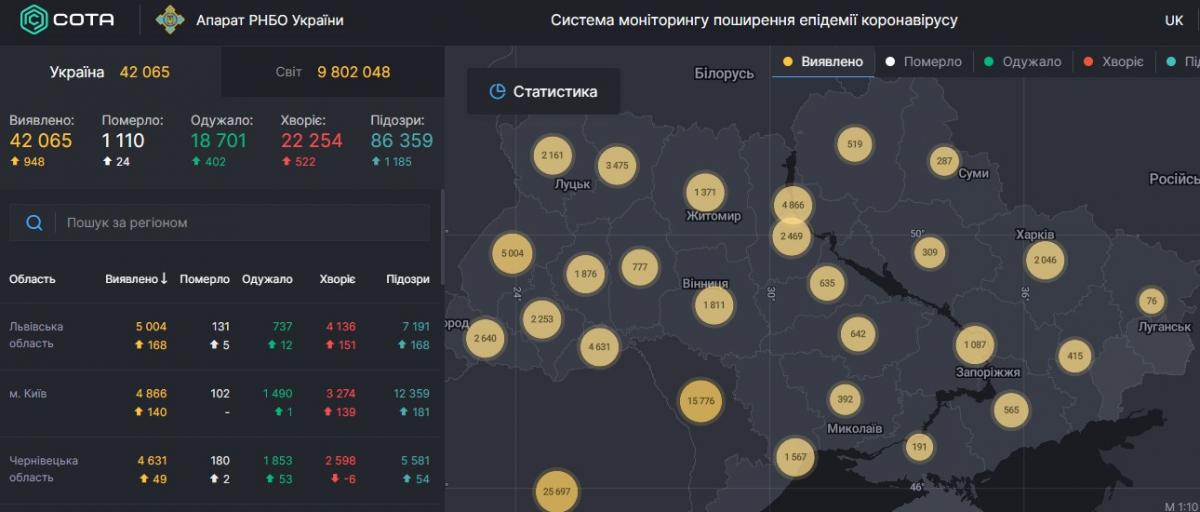Viewport: 1200px width, 512px height.
Task: Select the Хворіє map layer
Action: (1113, 62)
